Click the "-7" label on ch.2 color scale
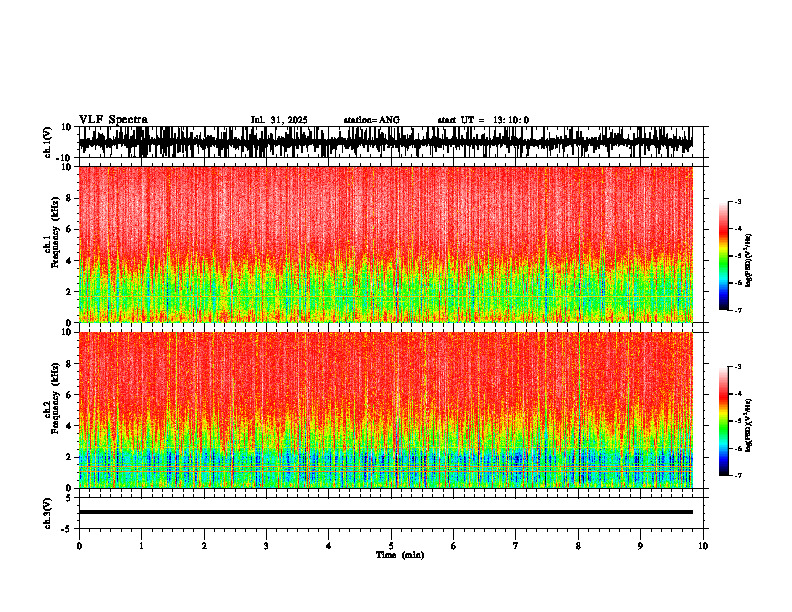This screenshot has width=792, height=612. click(x=738, y=476)
